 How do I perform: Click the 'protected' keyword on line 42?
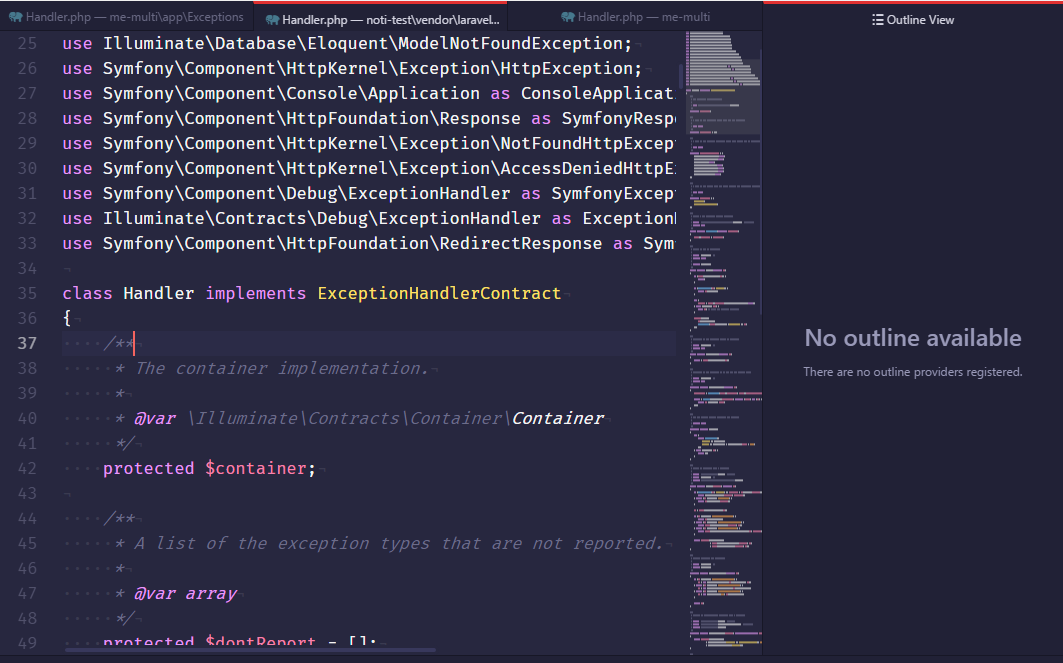pyautogui.click(x=148, y=468)
